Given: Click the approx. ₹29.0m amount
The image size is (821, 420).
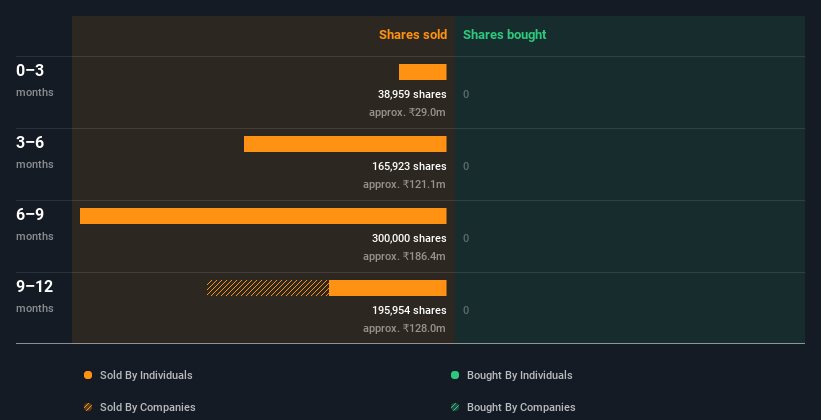Looking at the screenshot, I should pyautogui.click(x=407, y=112).
